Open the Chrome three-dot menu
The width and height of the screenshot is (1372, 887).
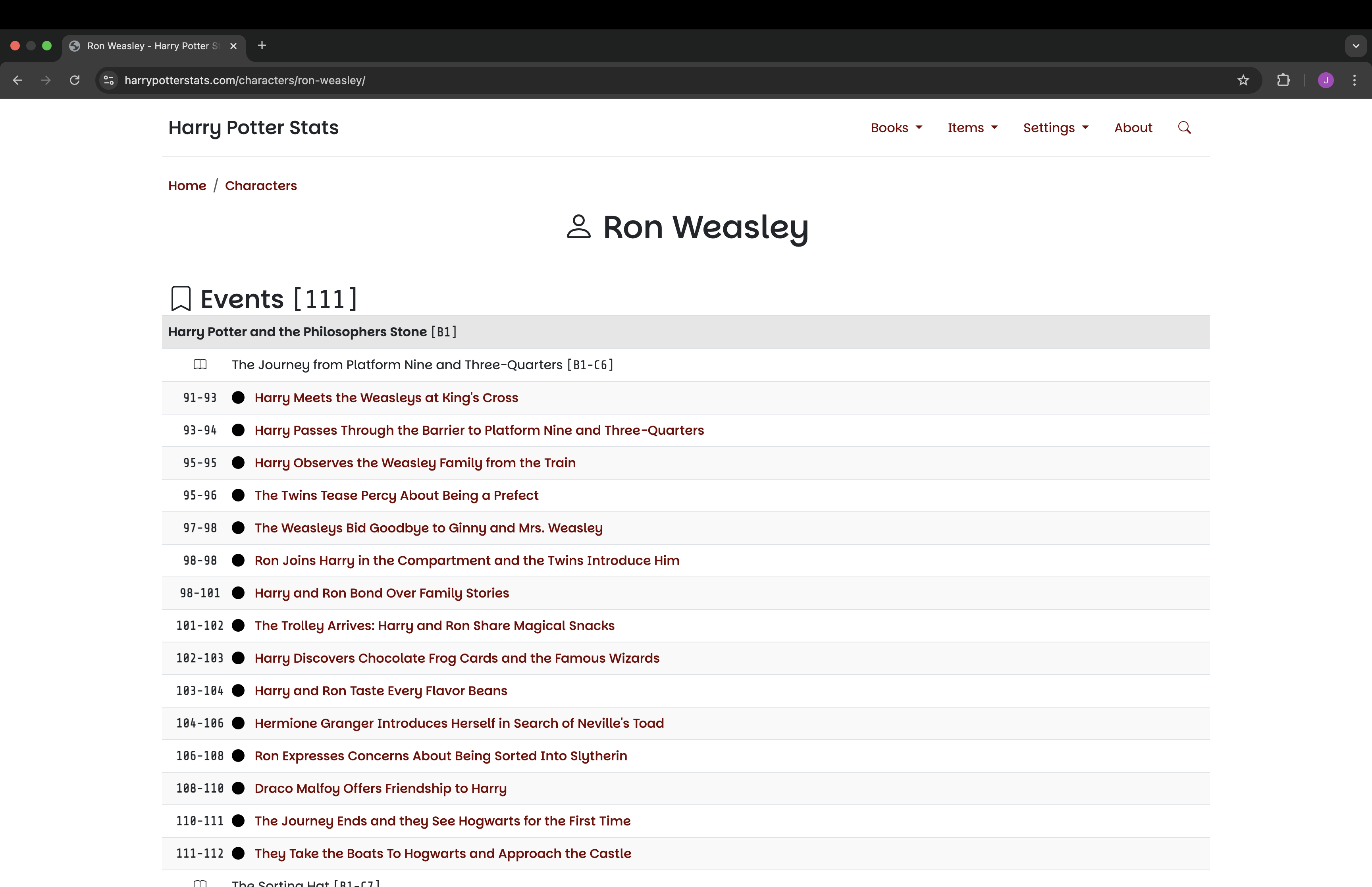tap(1354, 80)
